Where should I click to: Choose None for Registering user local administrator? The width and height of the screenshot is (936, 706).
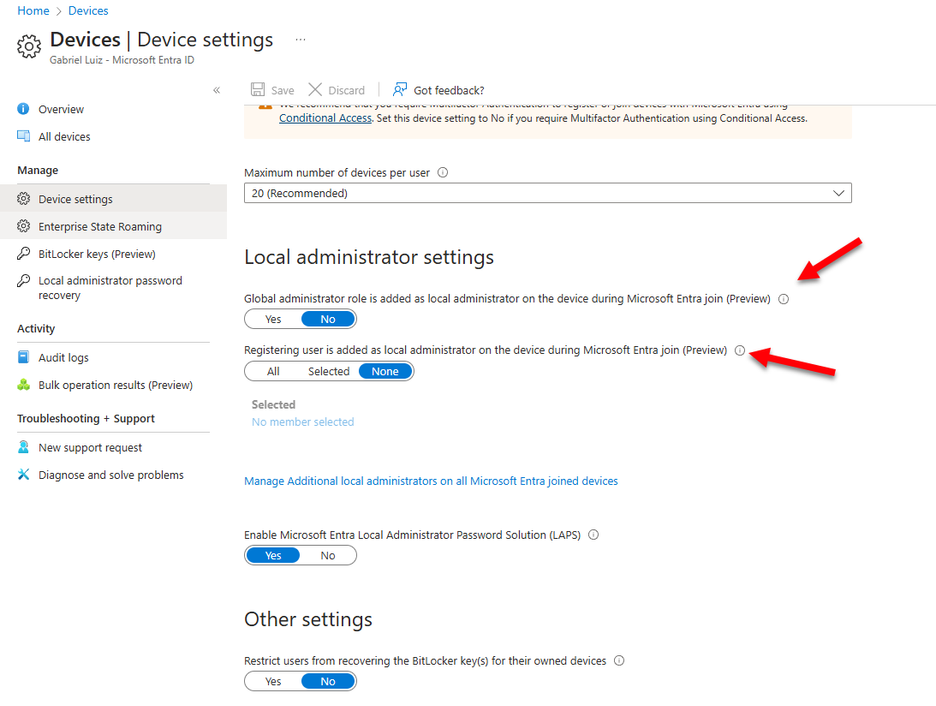385,371
